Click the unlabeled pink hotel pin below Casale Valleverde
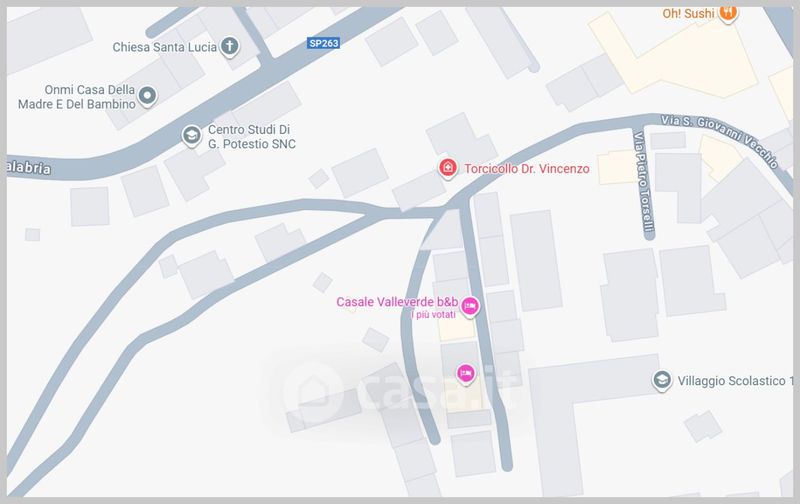800x504 pixels. click(x=465, y=374)
